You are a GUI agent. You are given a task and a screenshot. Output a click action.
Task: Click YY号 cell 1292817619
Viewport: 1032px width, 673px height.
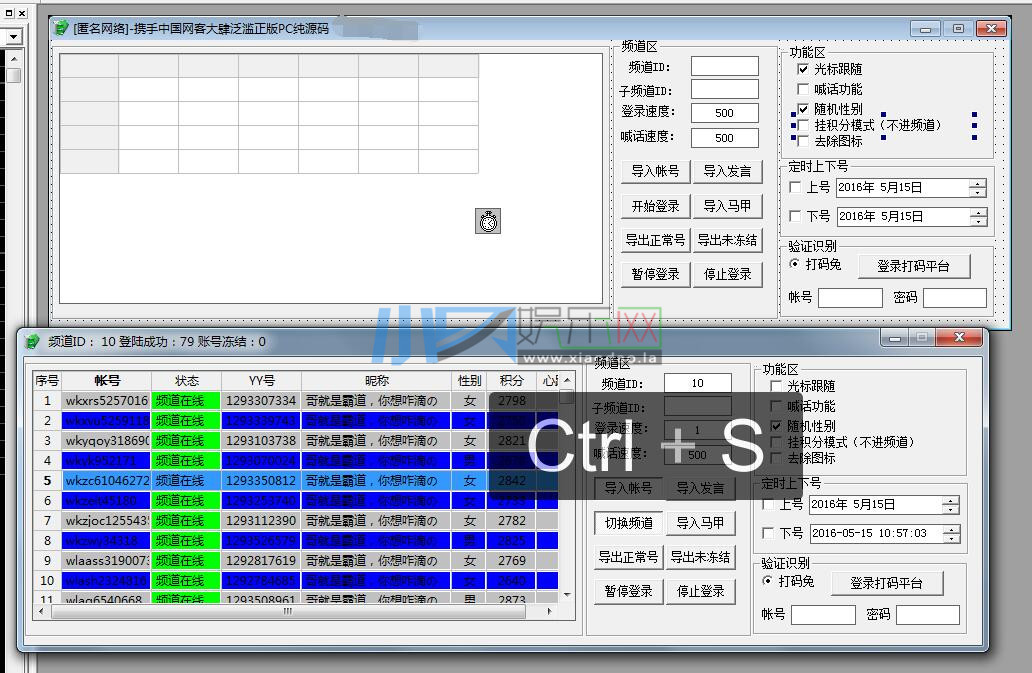point(261,561)
